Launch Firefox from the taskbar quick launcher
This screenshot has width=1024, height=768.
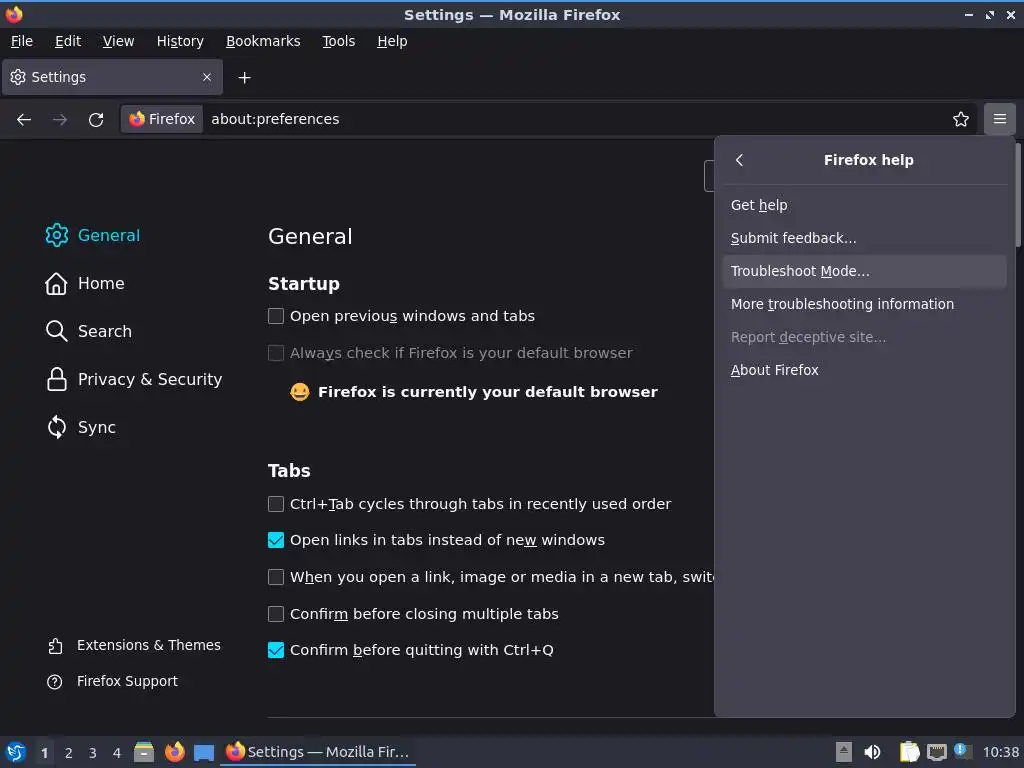pyautogui.click(x=174, y=752)
